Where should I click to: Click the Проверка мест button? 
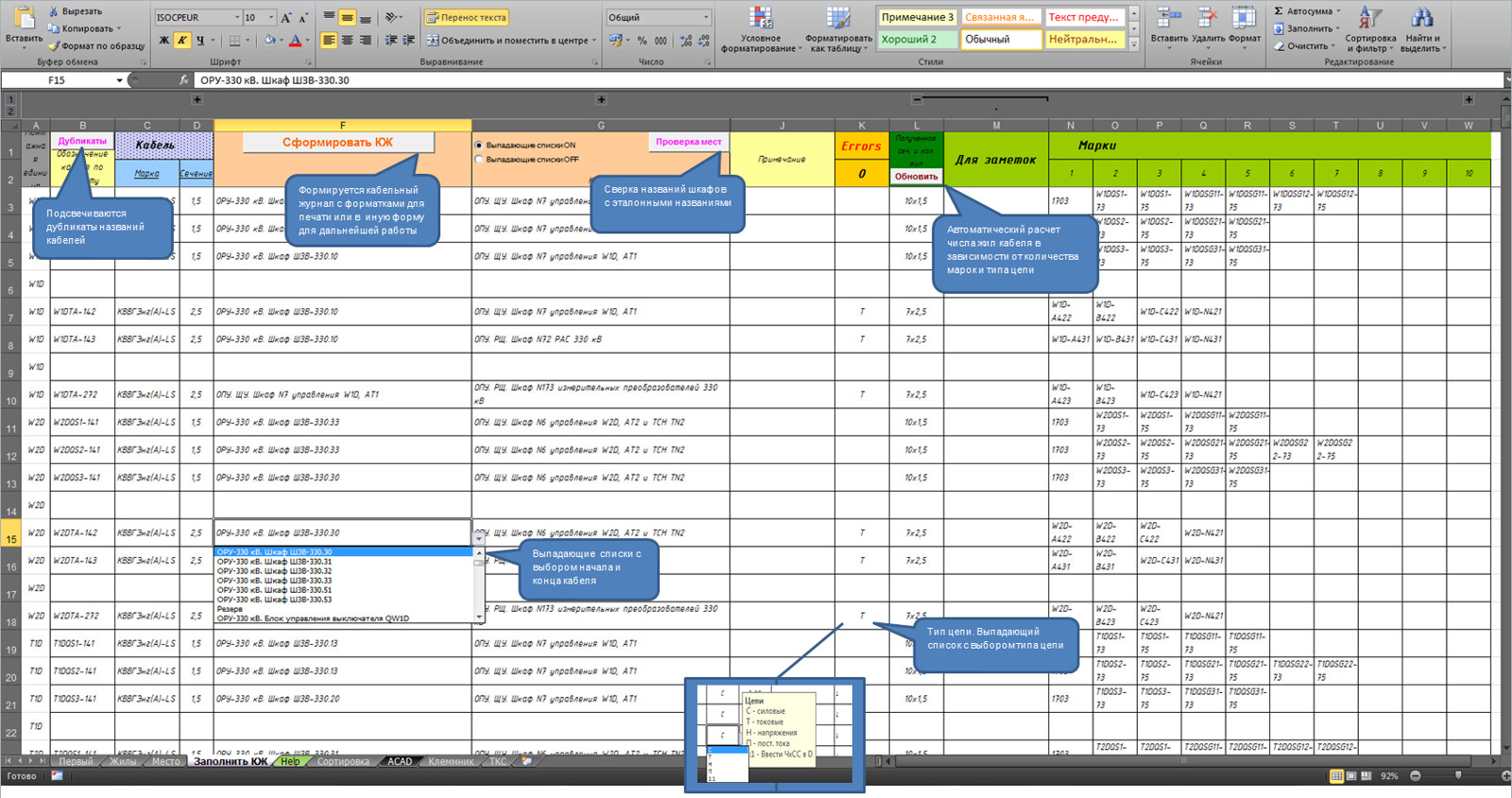point(689,142)
